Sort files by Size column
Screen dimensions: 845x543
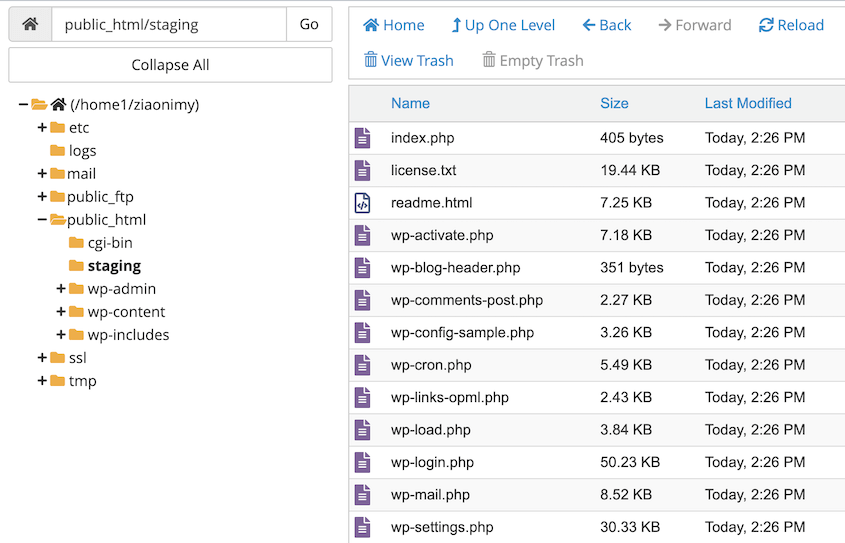coord(614,103)
